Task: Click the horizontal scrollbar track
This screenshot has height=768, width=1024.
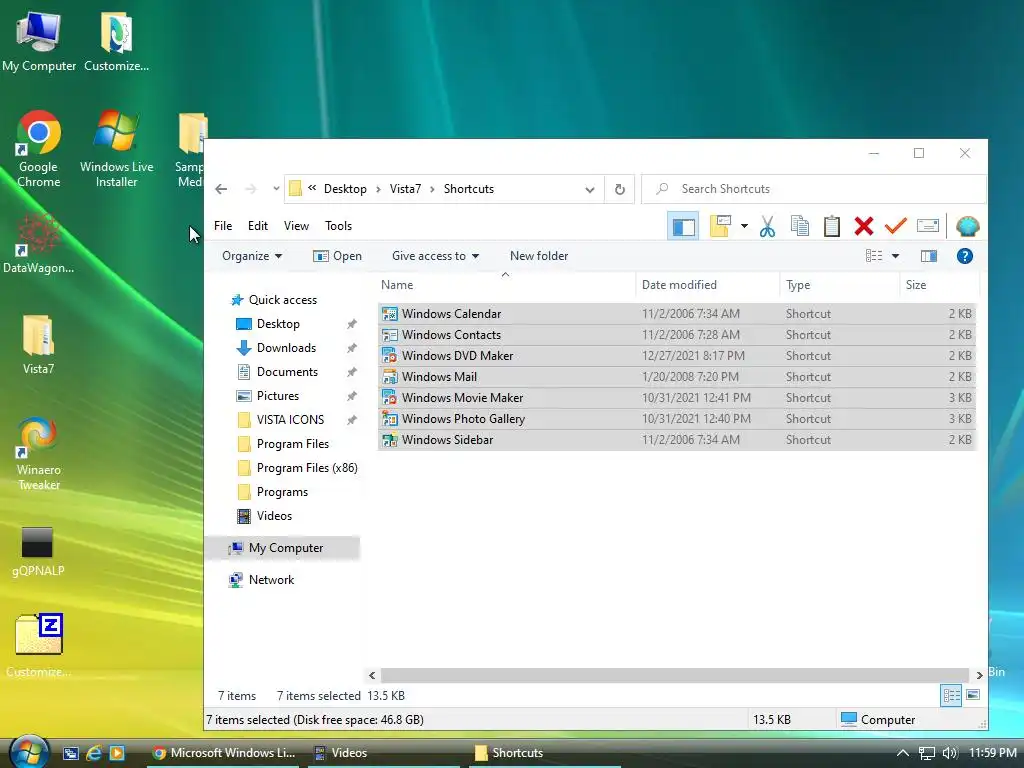Action: pyautogui.click(x=675, y=675)
